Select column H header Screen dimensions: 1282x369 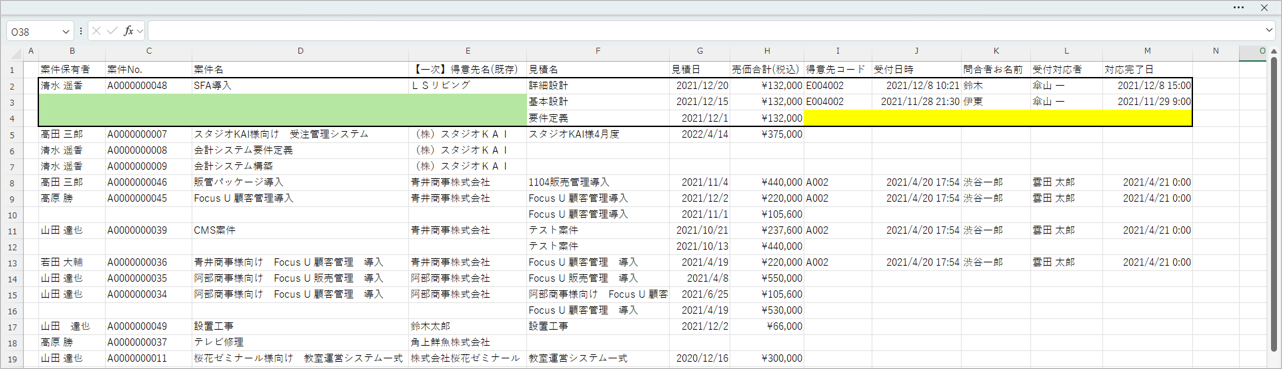[x=767, y=52]
